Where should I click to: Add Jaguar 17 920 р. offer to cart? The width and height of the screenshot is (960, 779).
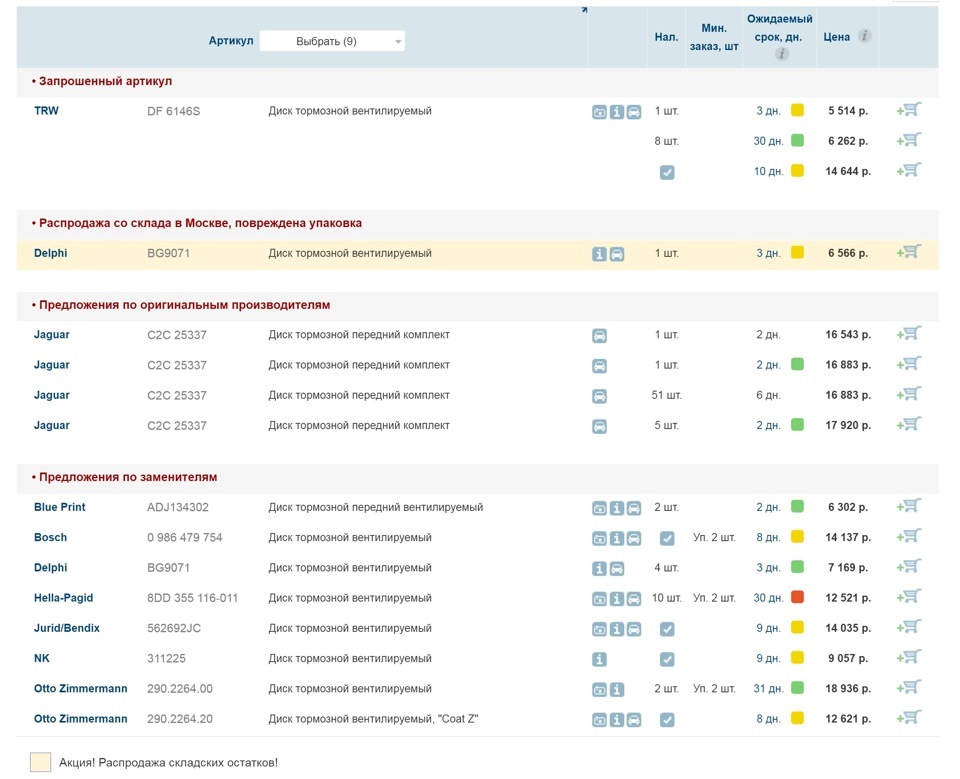click(909, 424)
